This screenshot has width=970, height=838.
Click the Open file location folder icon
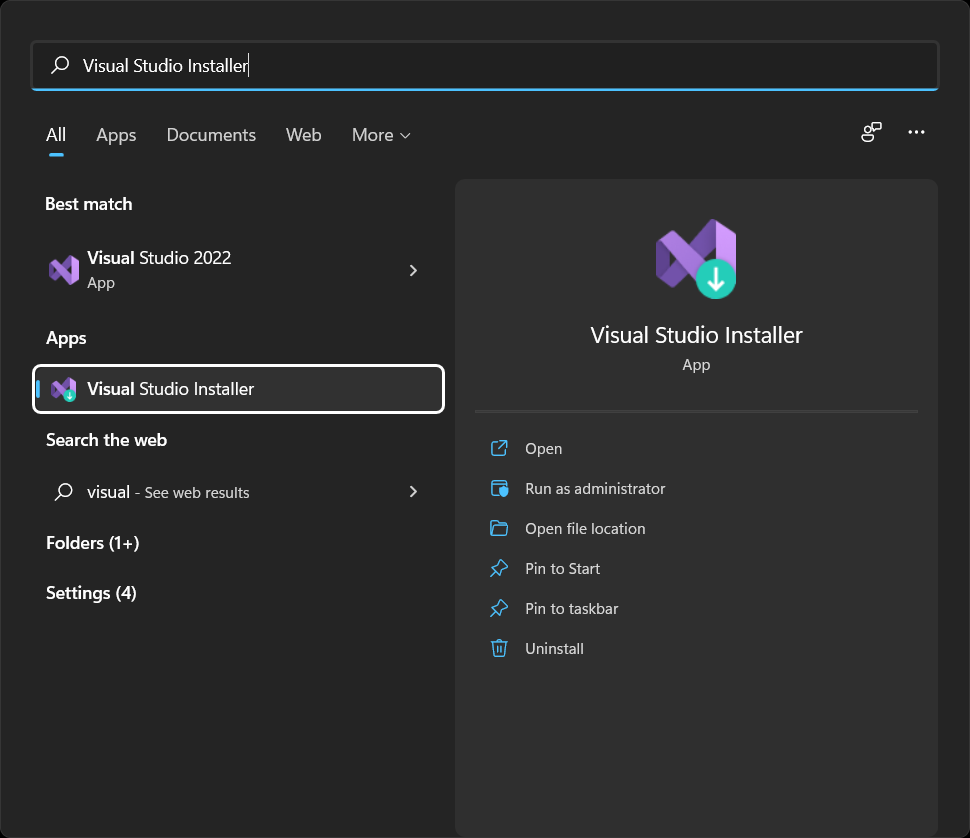click(x=499, y=529)
